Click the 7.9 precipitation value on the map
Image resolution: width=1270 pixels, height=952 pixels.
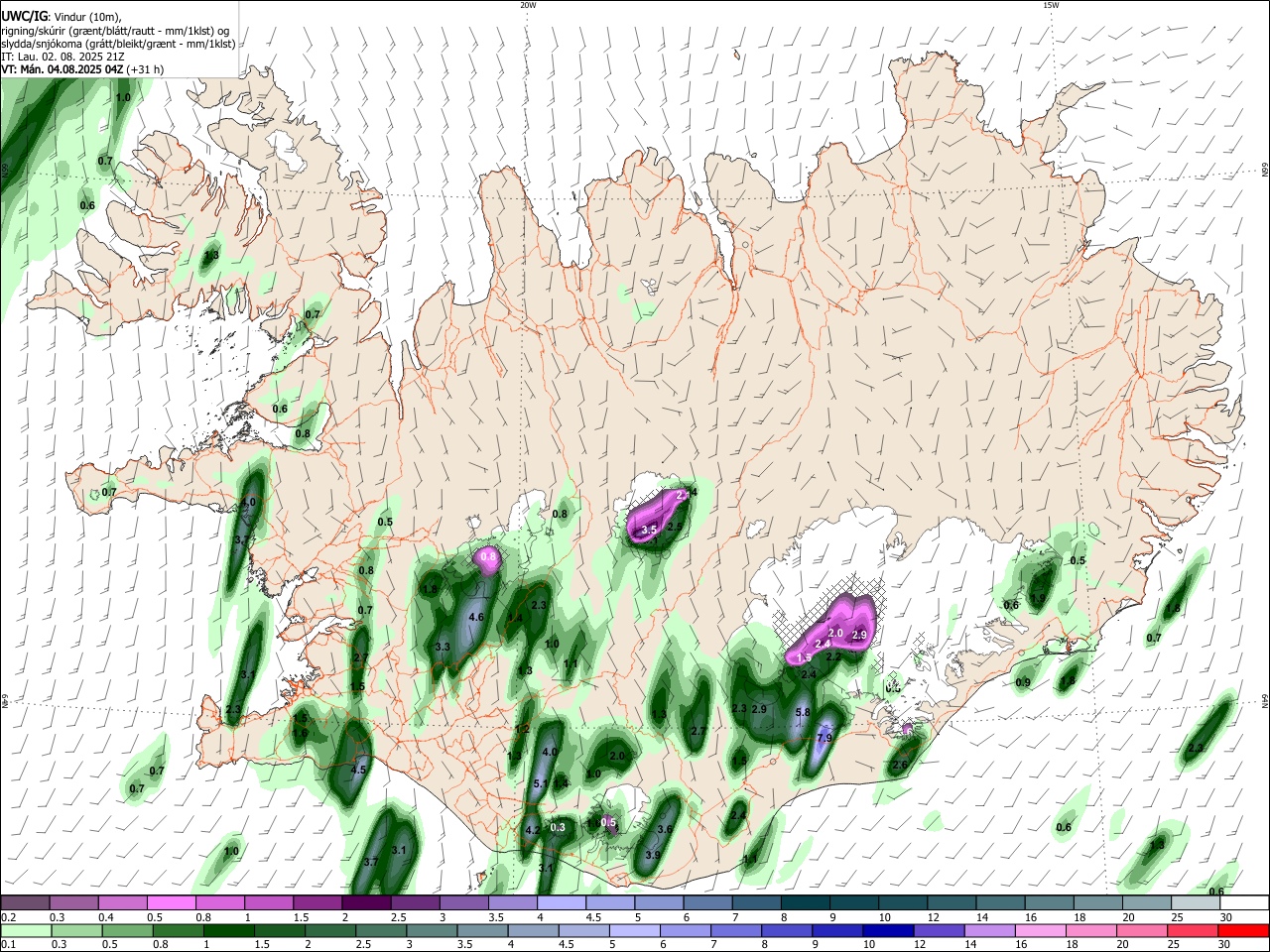[x=824, y=739]
